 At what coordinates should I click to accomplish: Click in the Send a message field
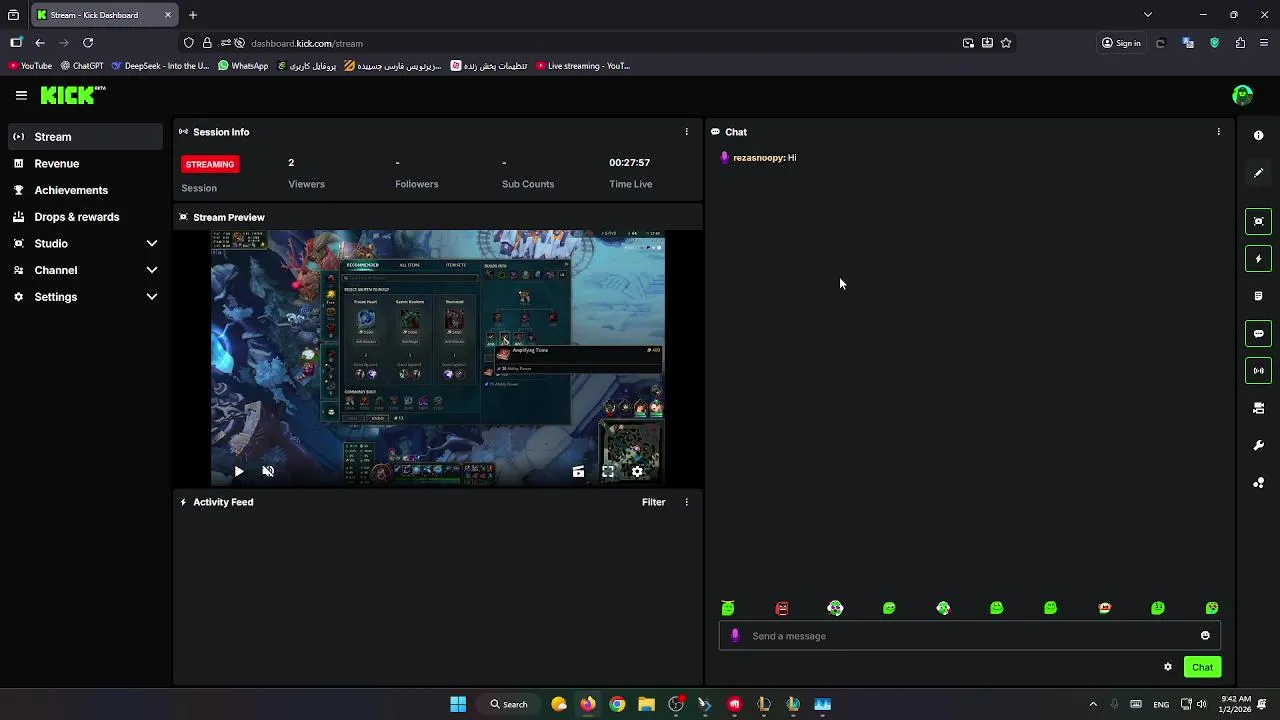click(970, 636)
